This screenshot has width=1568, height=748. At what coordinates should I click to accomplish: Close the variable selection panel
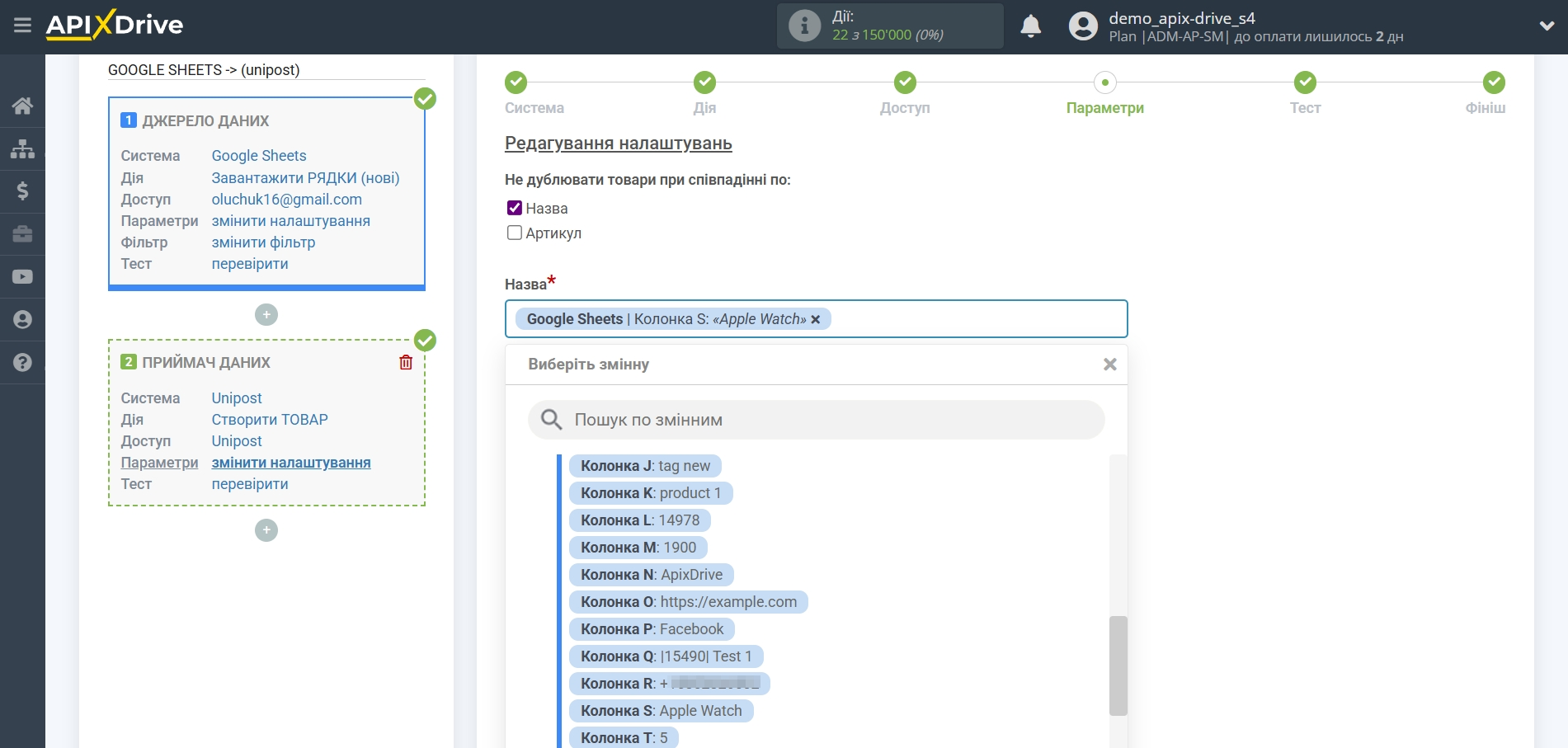tap(1110, 365)
